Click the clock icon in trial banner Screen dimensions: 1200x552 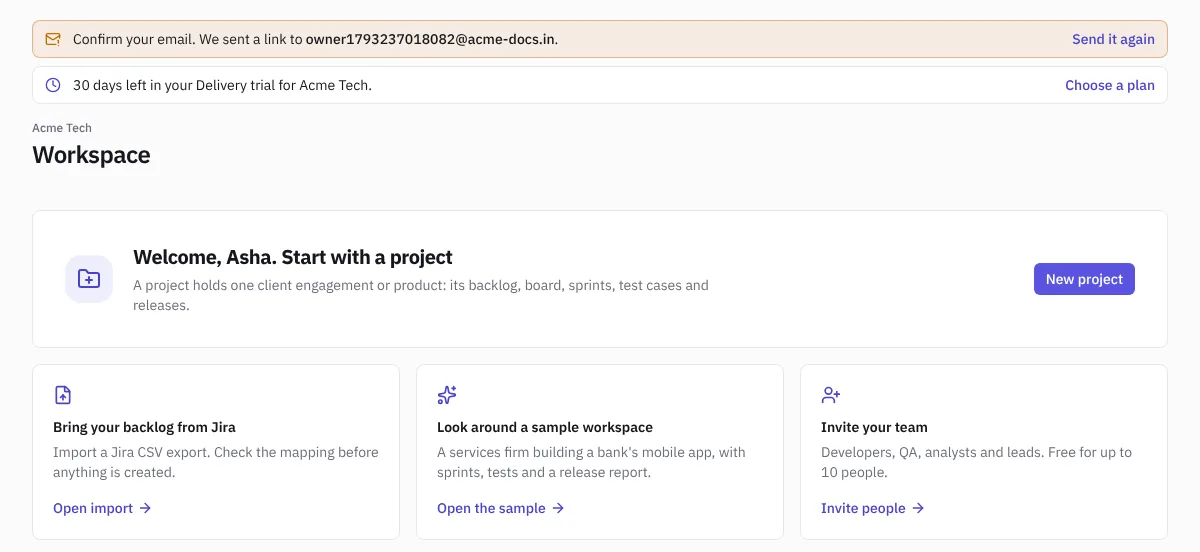tap(53, 85)
